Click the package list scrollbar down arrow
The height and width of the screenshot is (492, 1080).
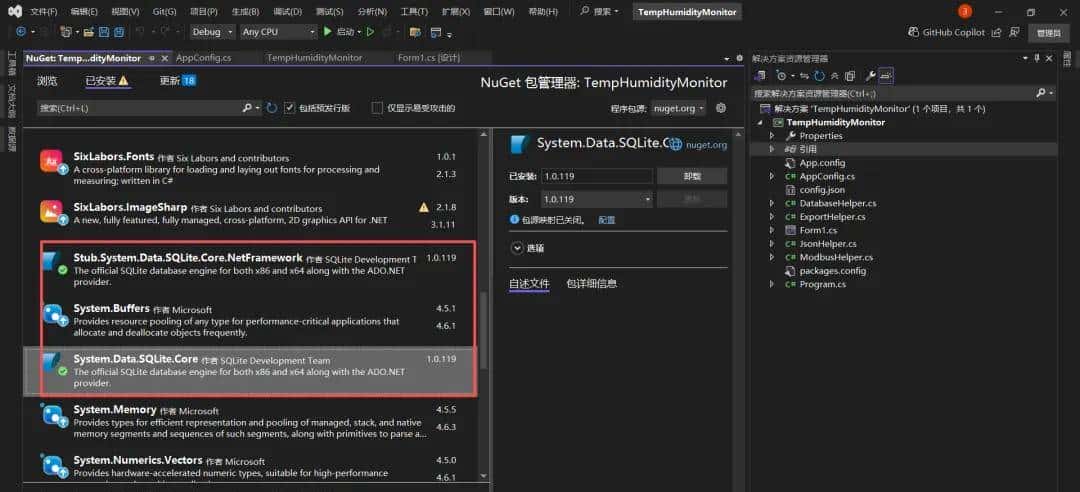[484, 475]
